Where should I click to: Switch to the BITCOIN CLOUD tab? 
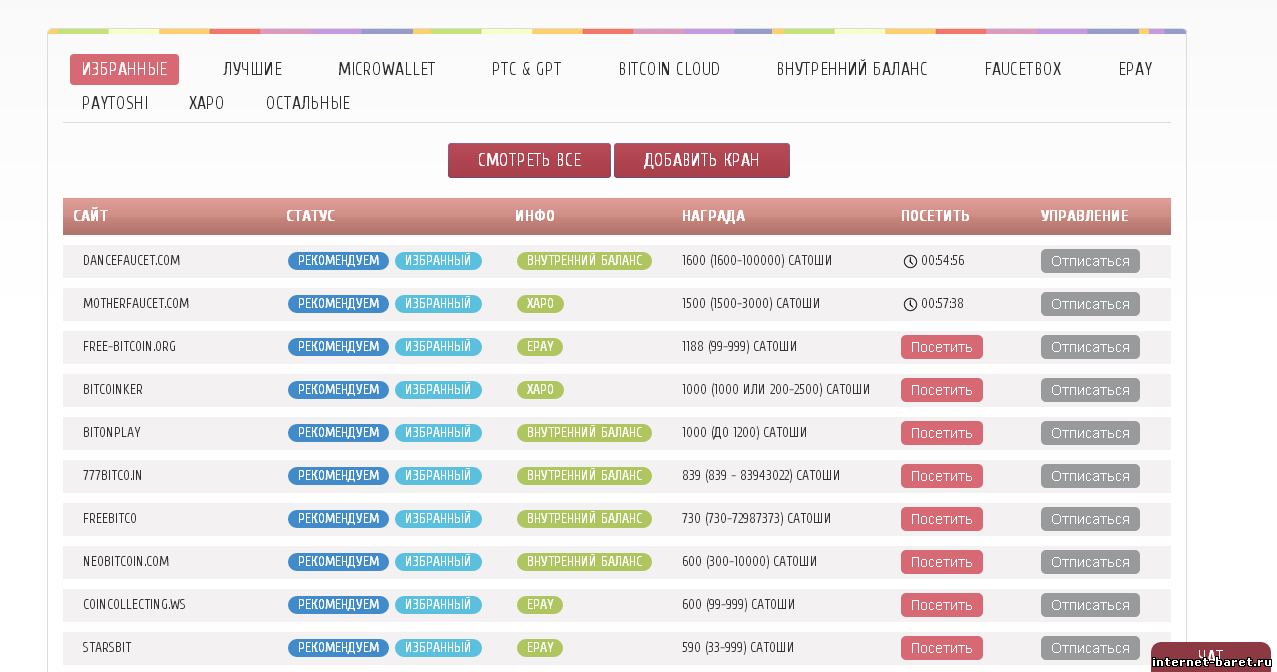pos(669,70)
